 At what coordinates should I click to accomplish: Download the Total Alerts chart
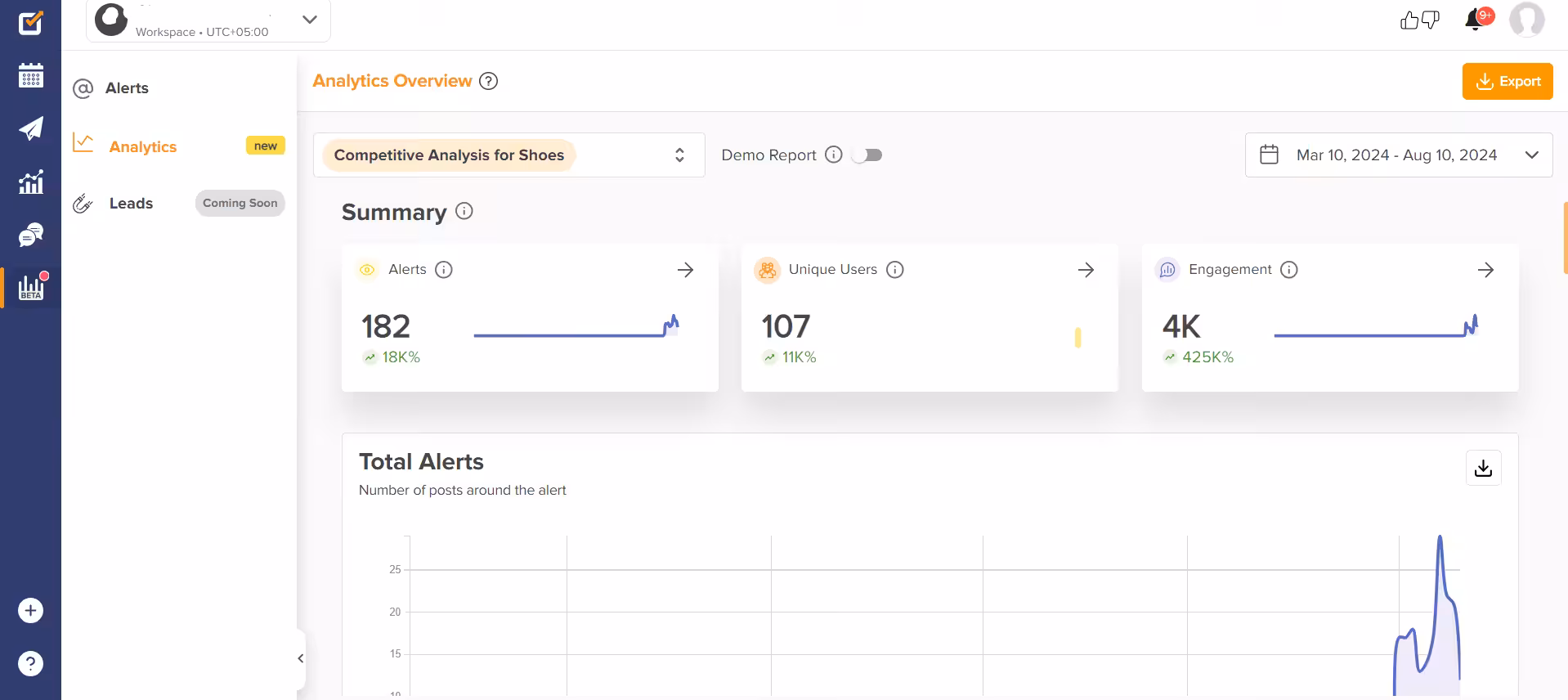1483,468
